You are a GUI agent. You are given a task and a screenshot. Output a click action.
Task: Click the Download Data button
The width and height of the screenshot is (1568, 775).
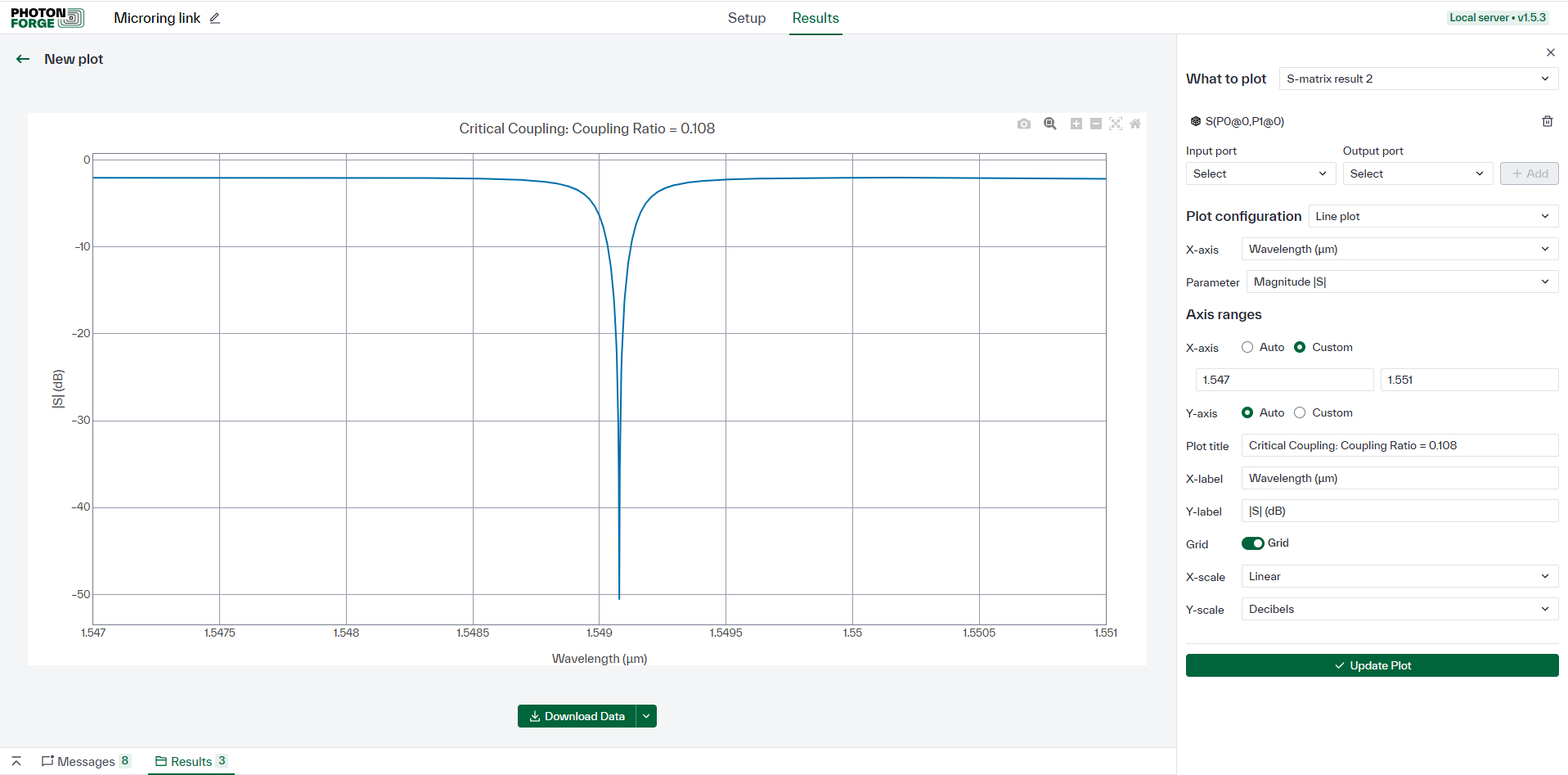point(577,716)
